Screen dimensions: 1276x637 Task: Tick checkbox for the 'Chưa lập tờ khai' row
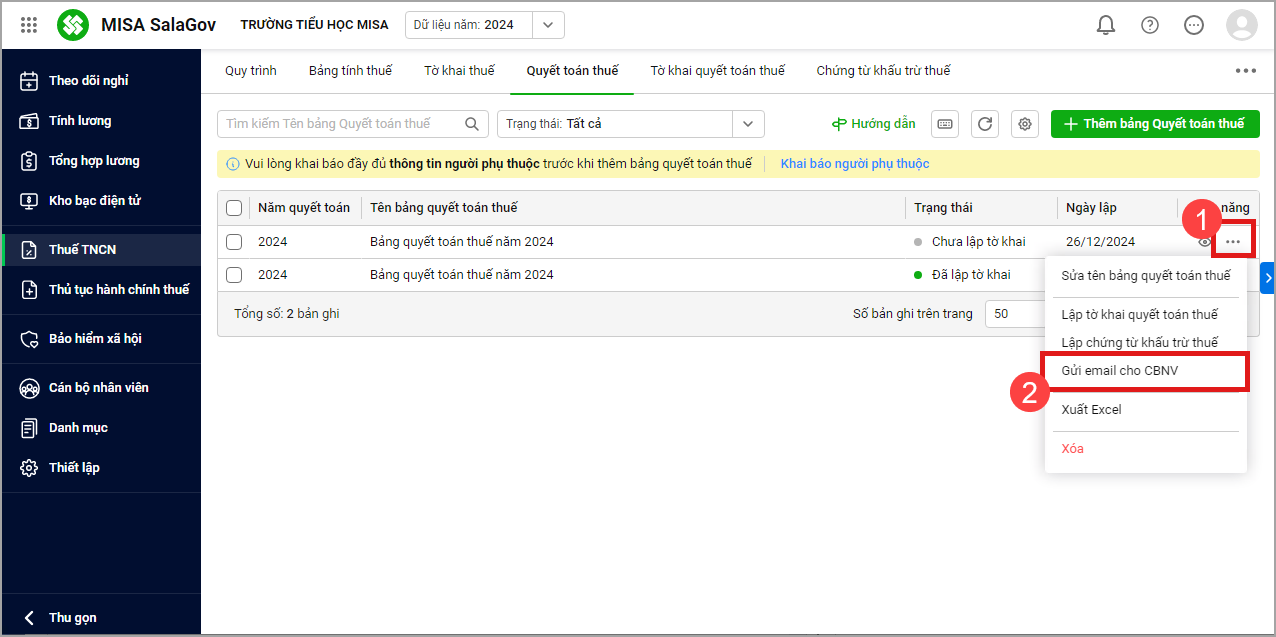point(234,242)
